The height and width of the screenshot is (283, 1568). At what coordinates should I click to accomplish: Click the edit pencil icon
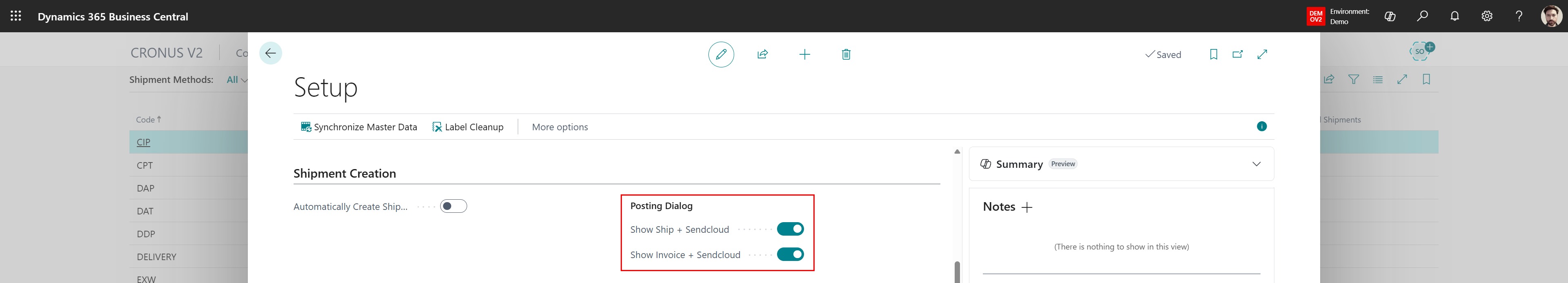pyautogui.click(x=721, y=54)
